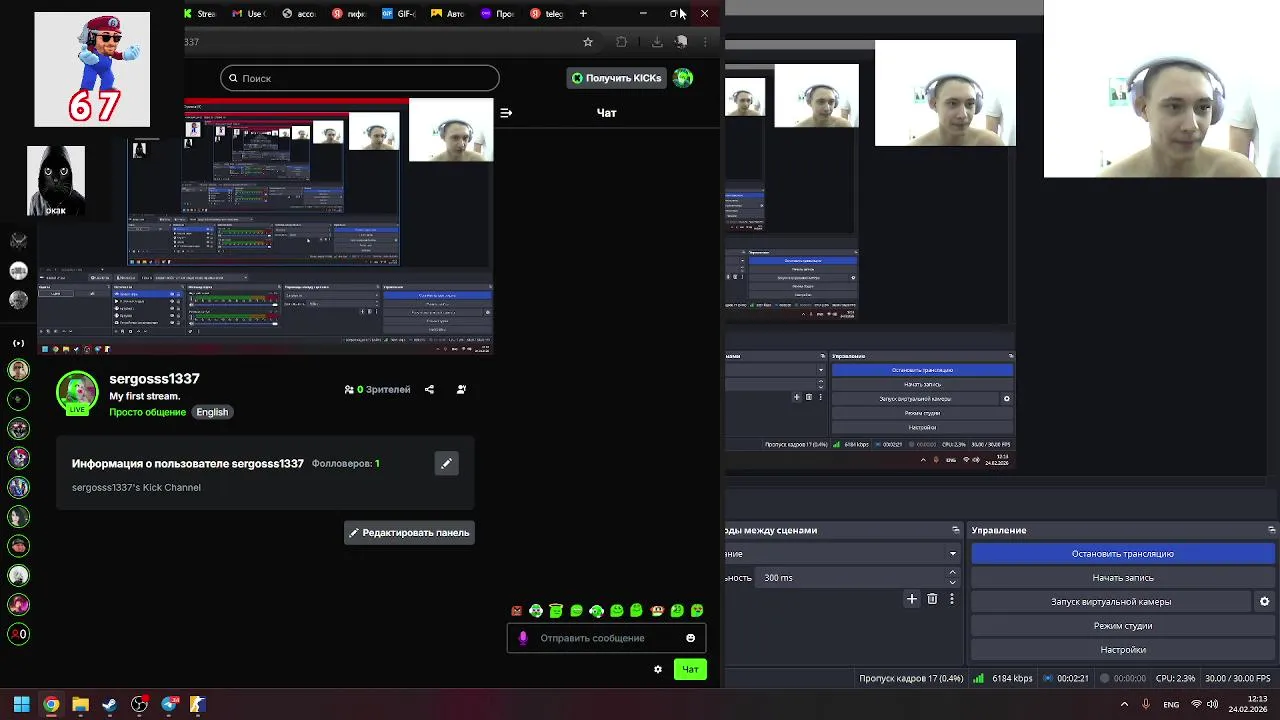Image resolution: width=1280 pixels, height=720 pixels.
Task: Edit the user info panel via pencil icon
Action: [x=446, y=463]
